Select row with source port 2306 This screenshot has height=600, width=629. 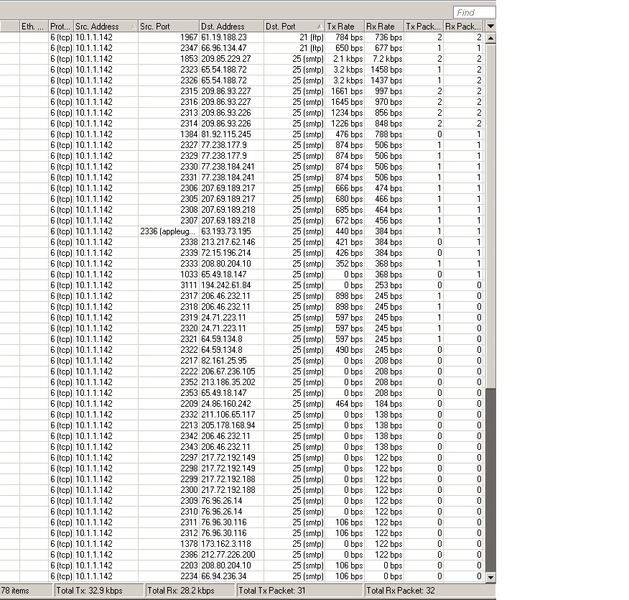(x=241, y=189)
